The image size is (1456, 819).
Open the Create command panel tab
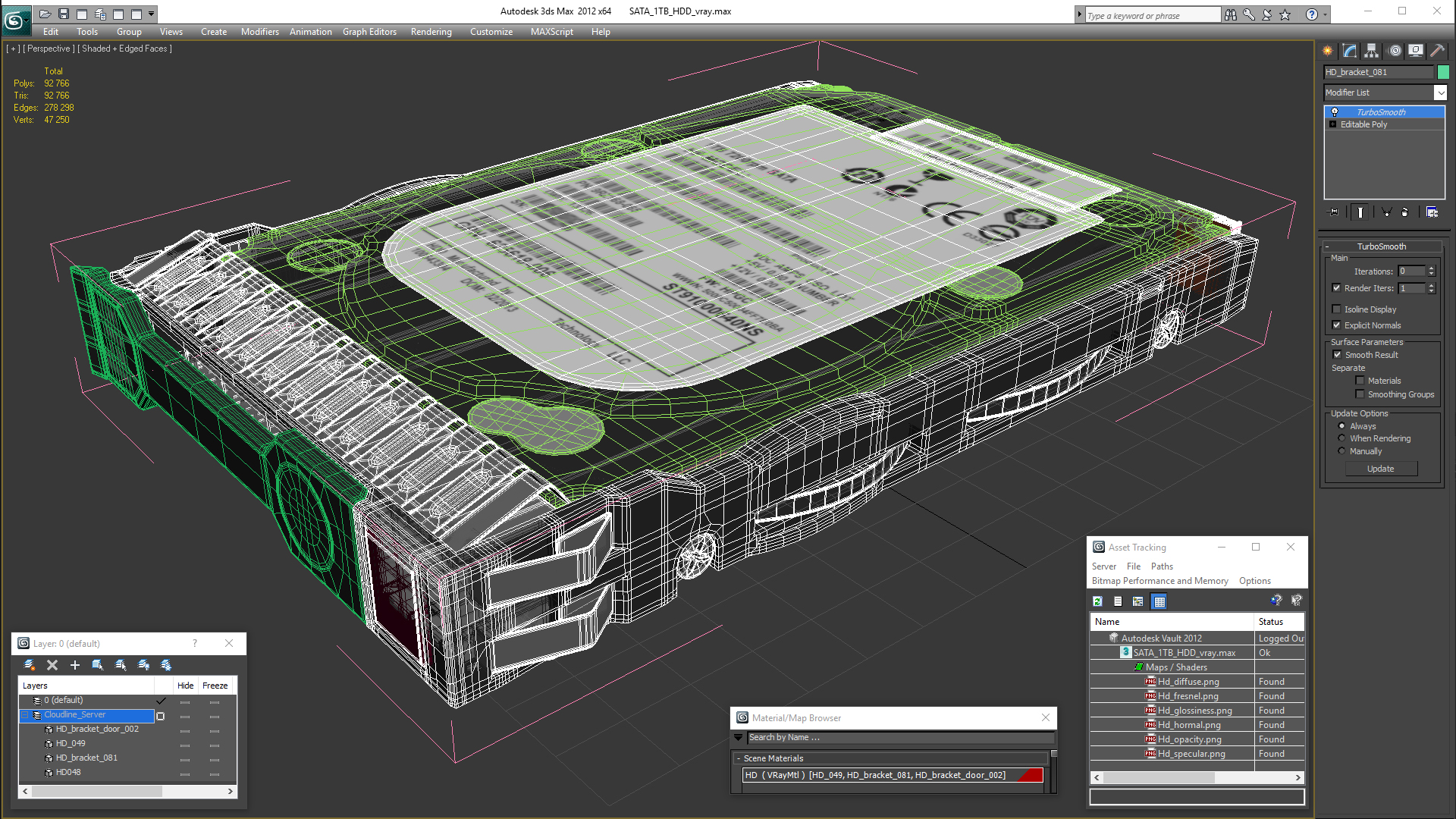[x=1328, y=51]
